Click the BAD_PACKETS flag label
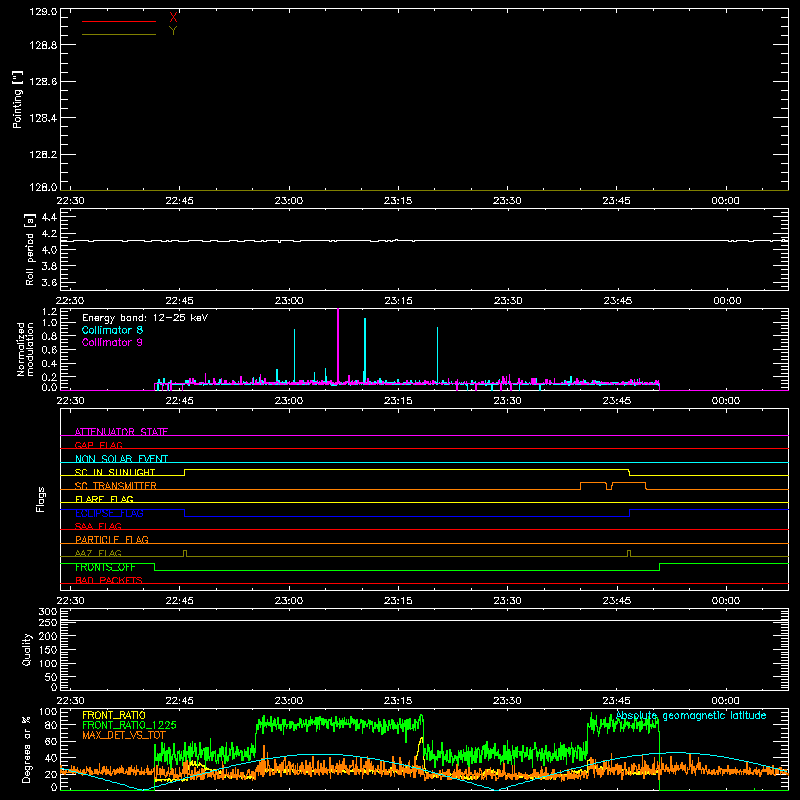Screen dimensions: 800x800 click(x=109, y=580)
